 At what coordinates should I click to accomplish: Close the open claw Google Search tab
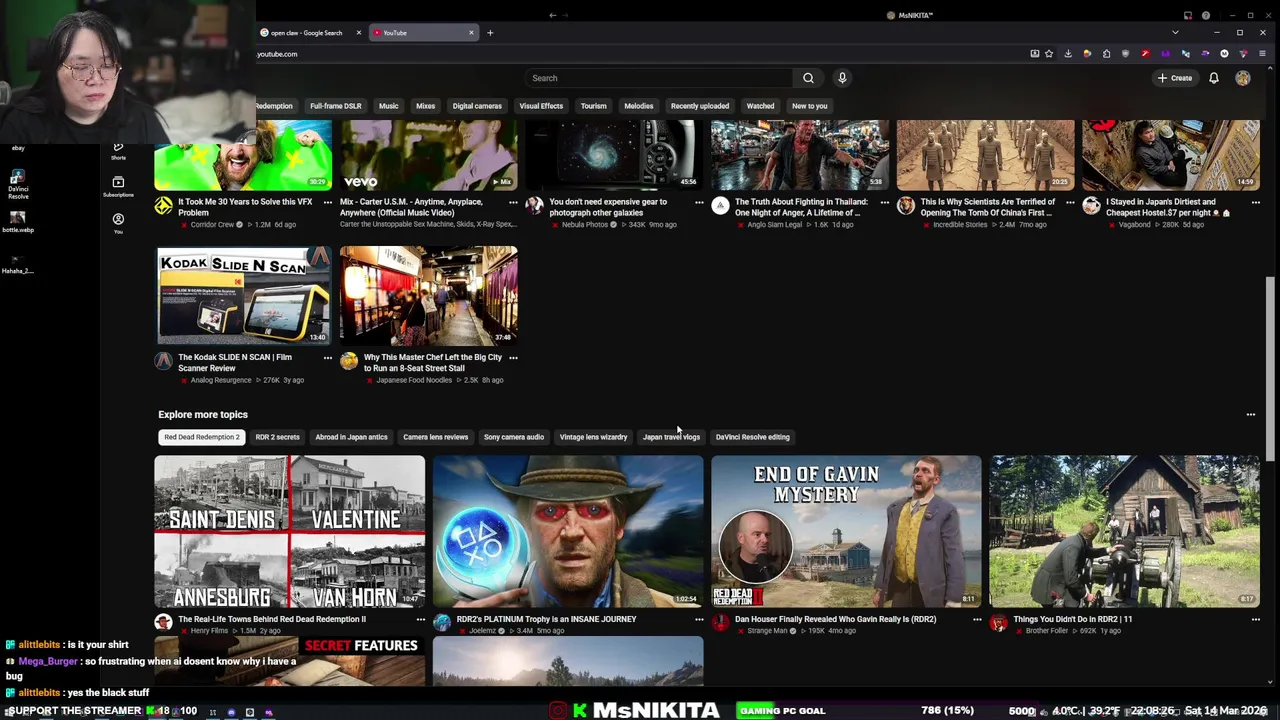tap(358, 33)
